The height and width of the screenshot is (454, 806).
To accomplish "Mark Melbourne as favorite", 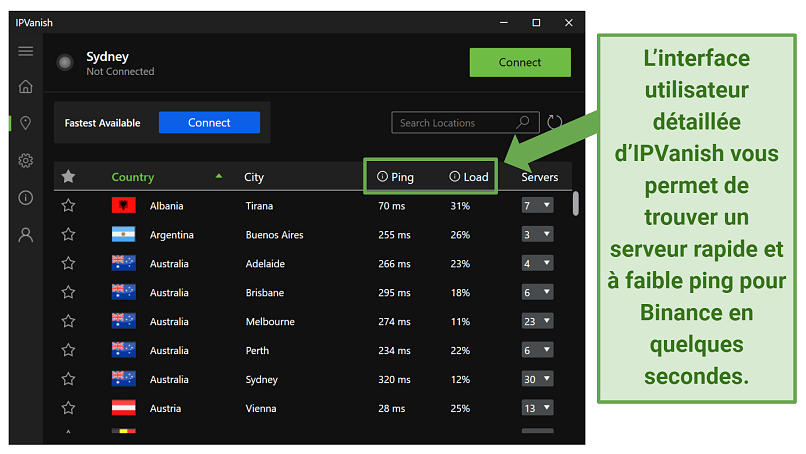I will (x=68, y=321).
